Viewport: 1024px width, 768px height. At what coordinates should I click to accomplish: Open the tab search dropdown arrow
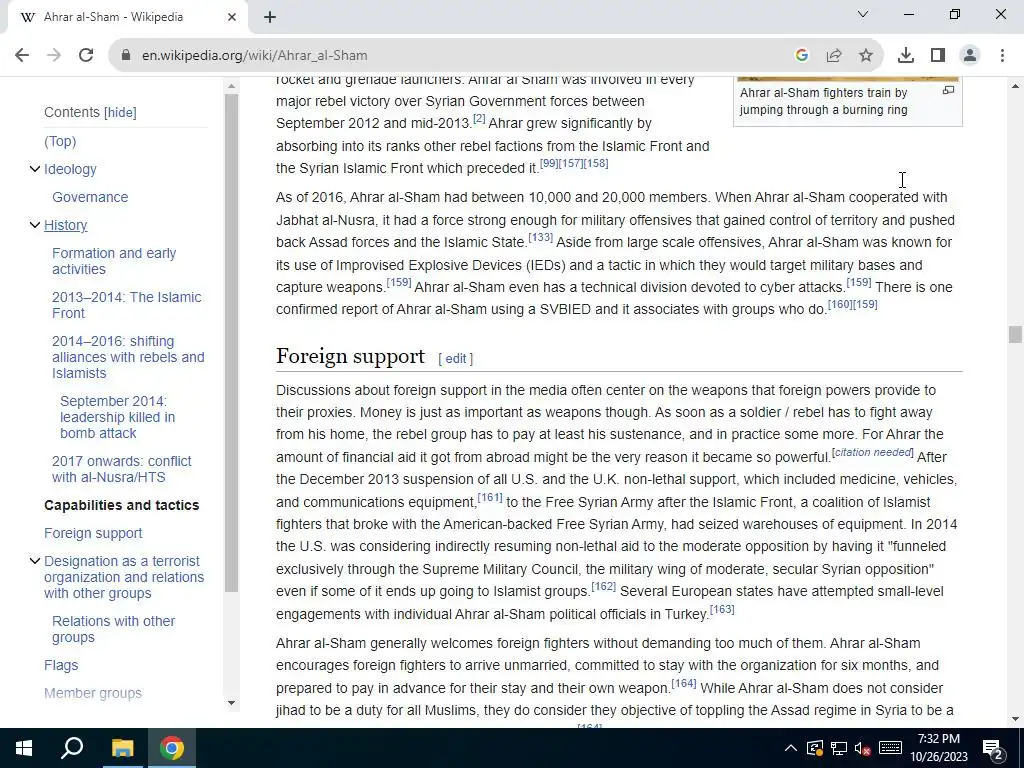click(x=863, y=14)
